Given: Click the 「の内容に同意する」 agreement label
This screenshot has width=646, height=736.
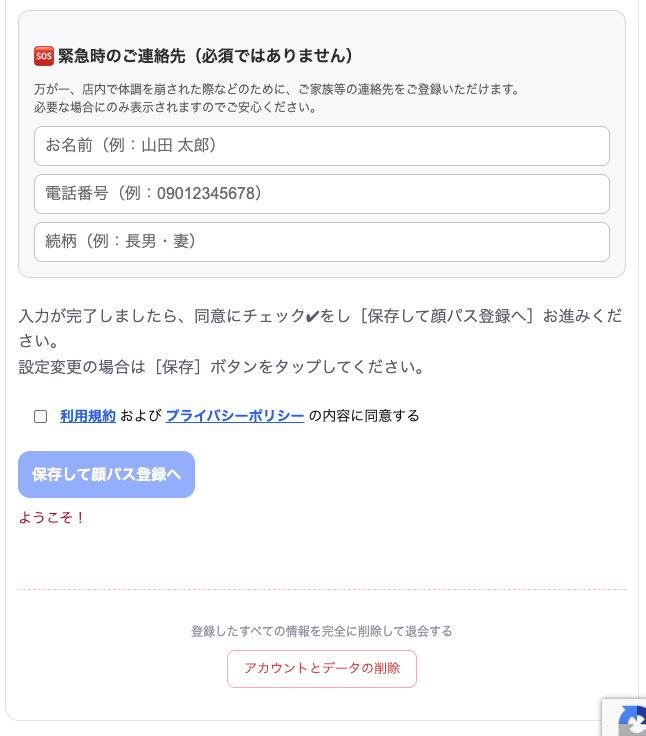Looking at the screenshot, I should 364,416.
